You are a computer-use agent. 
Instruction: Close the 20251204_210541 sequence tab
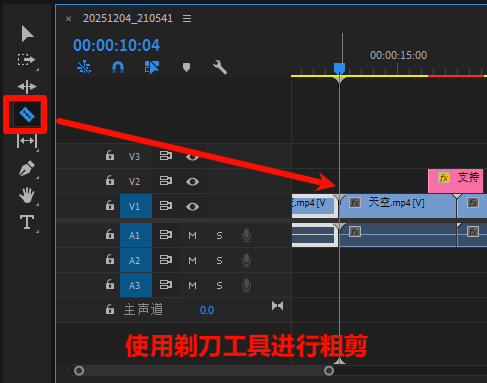(x=68, y=19)
